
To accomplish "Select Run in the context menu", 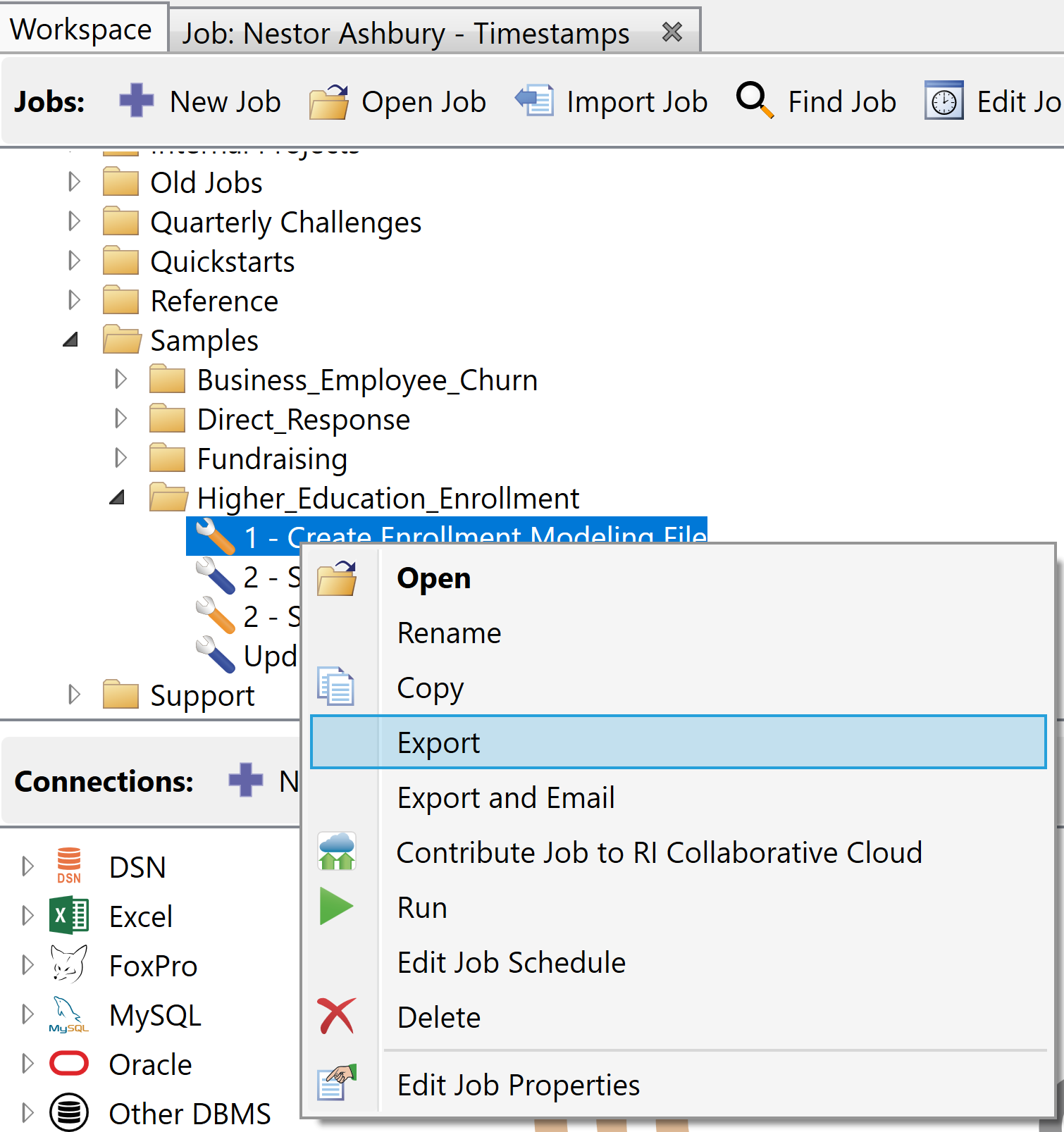I will (678, 907).
